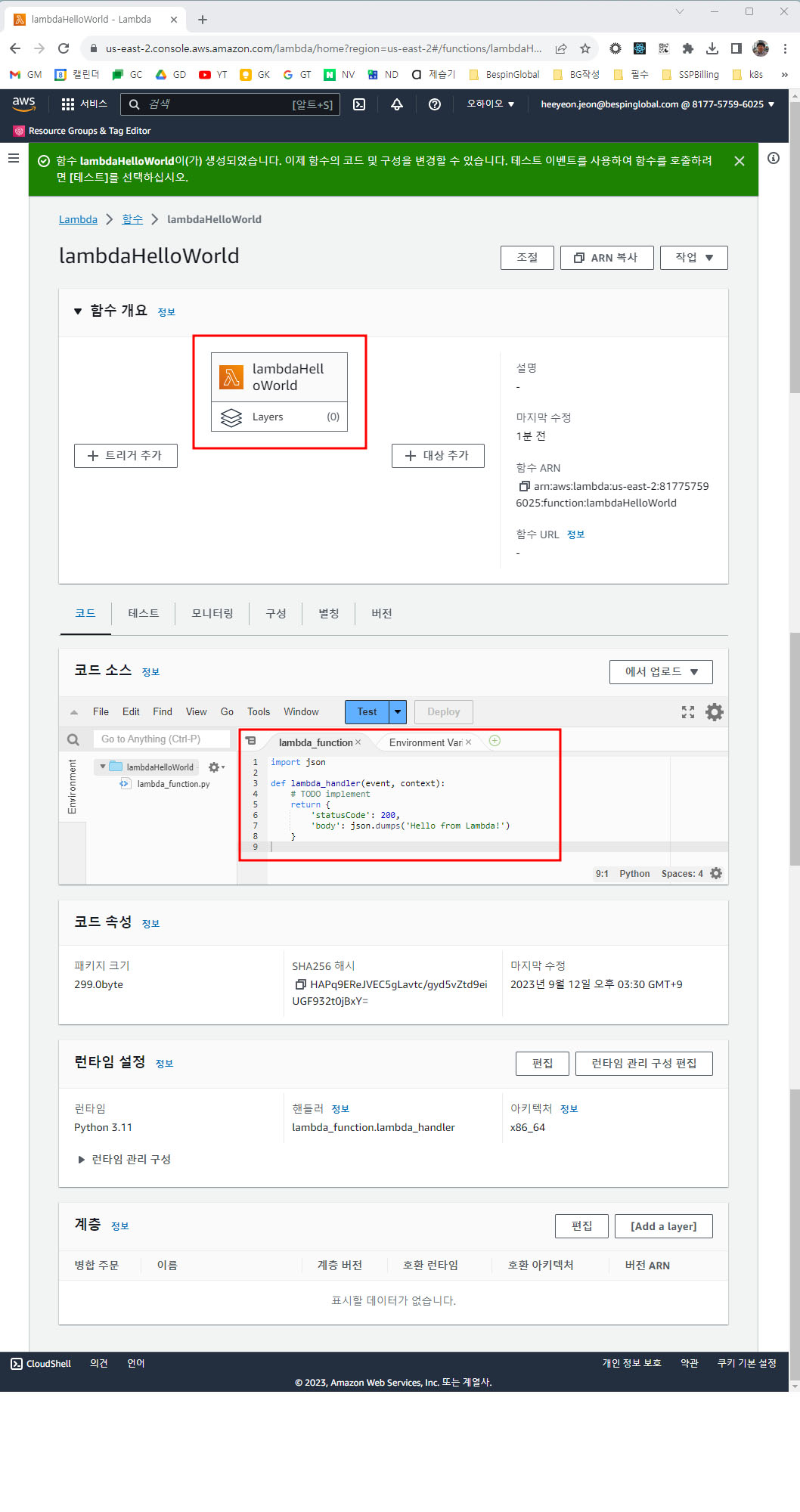Click the Deploy button

444,712
